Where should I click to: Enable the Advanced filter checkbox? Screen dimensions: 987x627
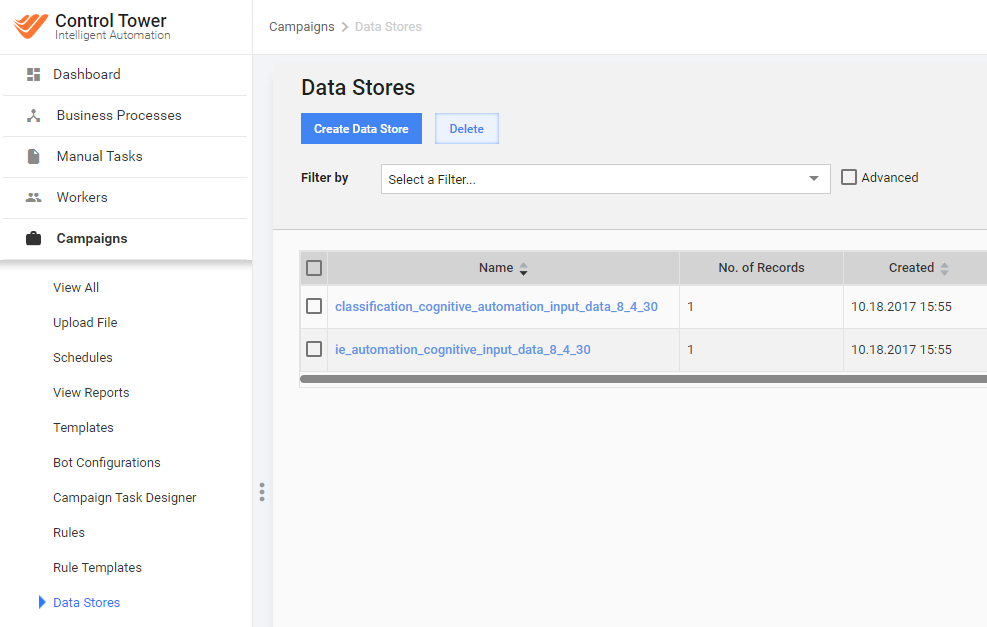coord(849,178)
